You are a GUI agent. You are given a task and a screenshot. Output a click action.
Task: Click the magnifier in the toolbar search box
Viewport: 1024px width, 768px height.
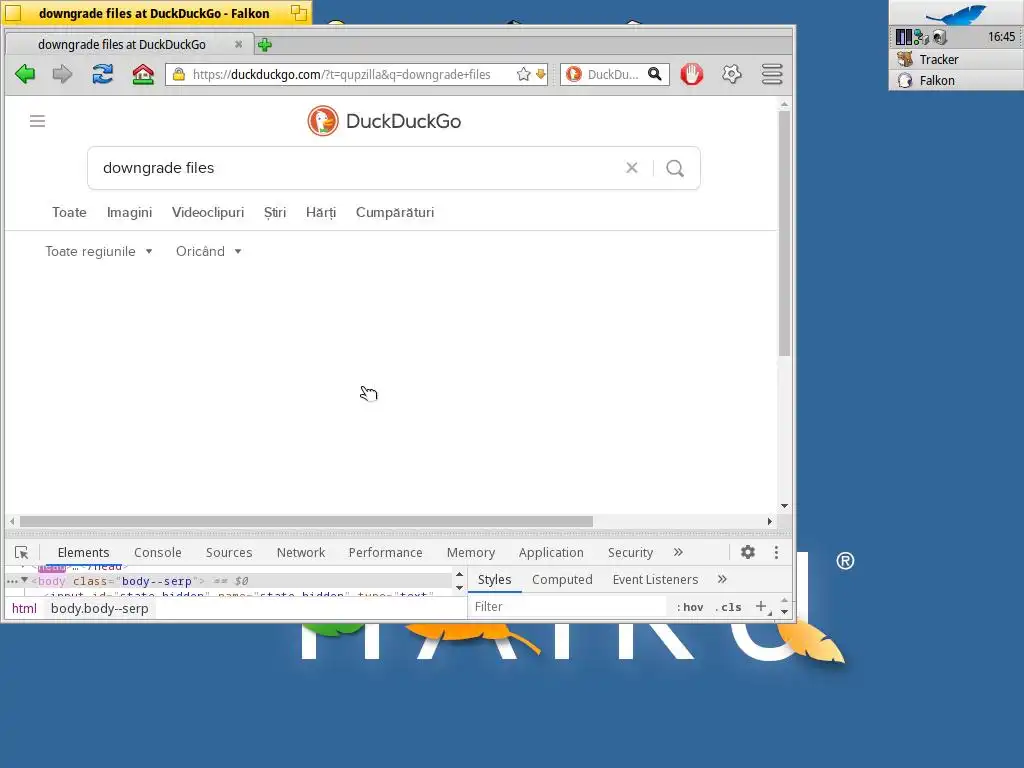(x=654, y=74)
